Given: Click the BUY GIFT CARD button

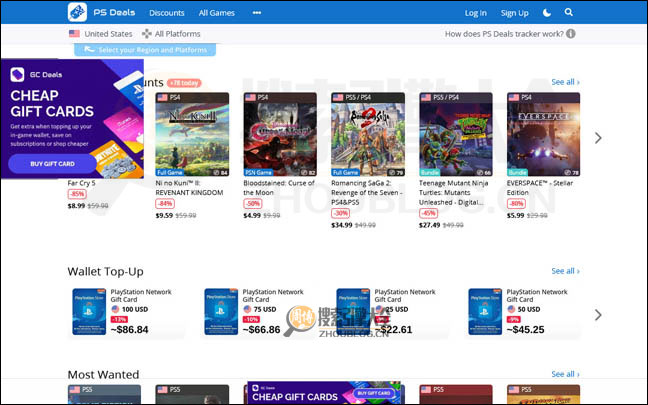Looking at the screenshot, I should tap(52, 164).
